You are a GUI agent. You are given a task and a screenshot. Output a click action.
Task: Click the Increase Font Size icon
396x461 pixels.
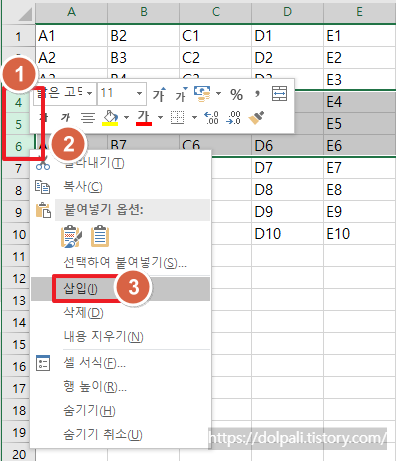coord(159,94)
